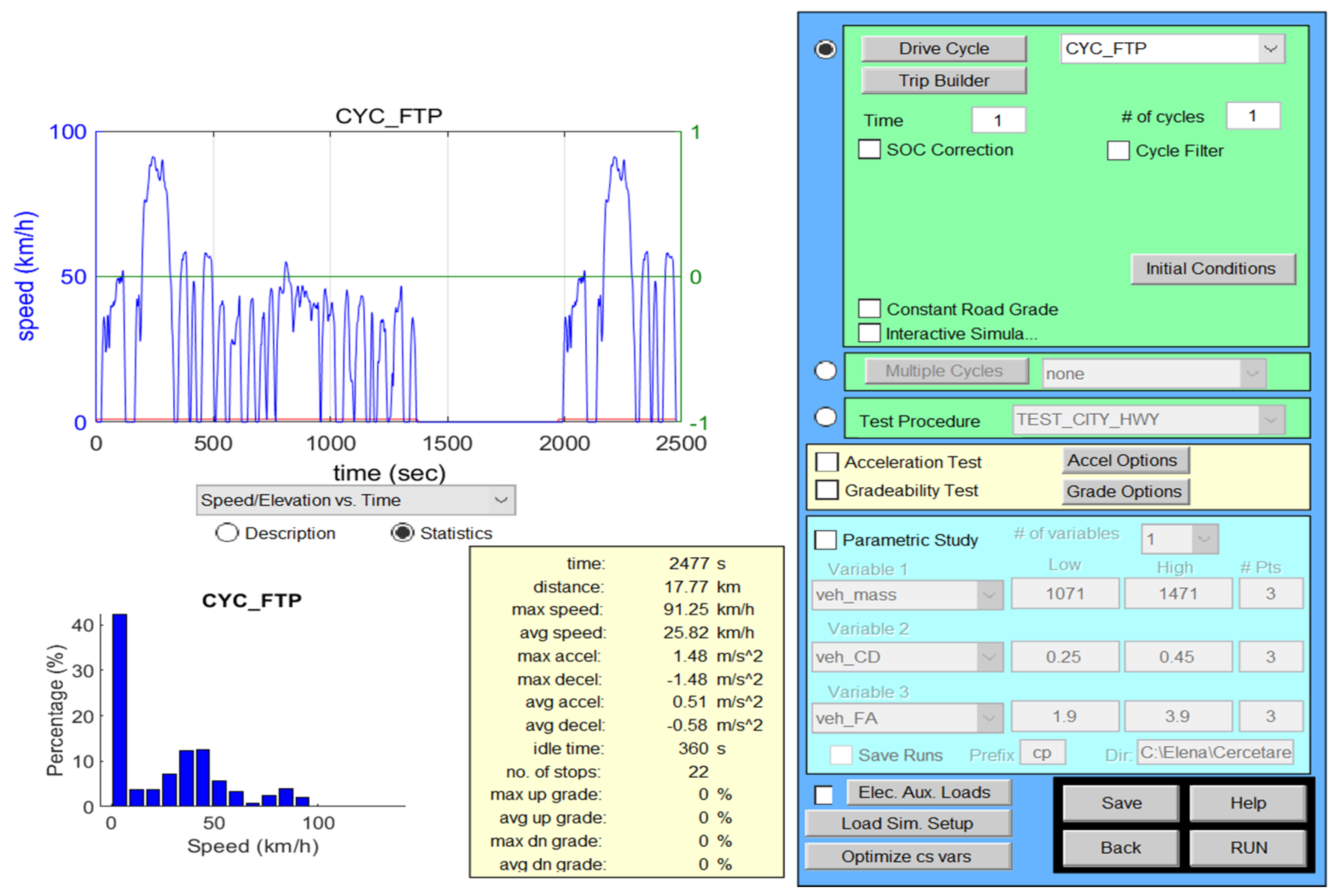Click the Optimize cs vars button
1336x896 pixels.
pos(908,857)
